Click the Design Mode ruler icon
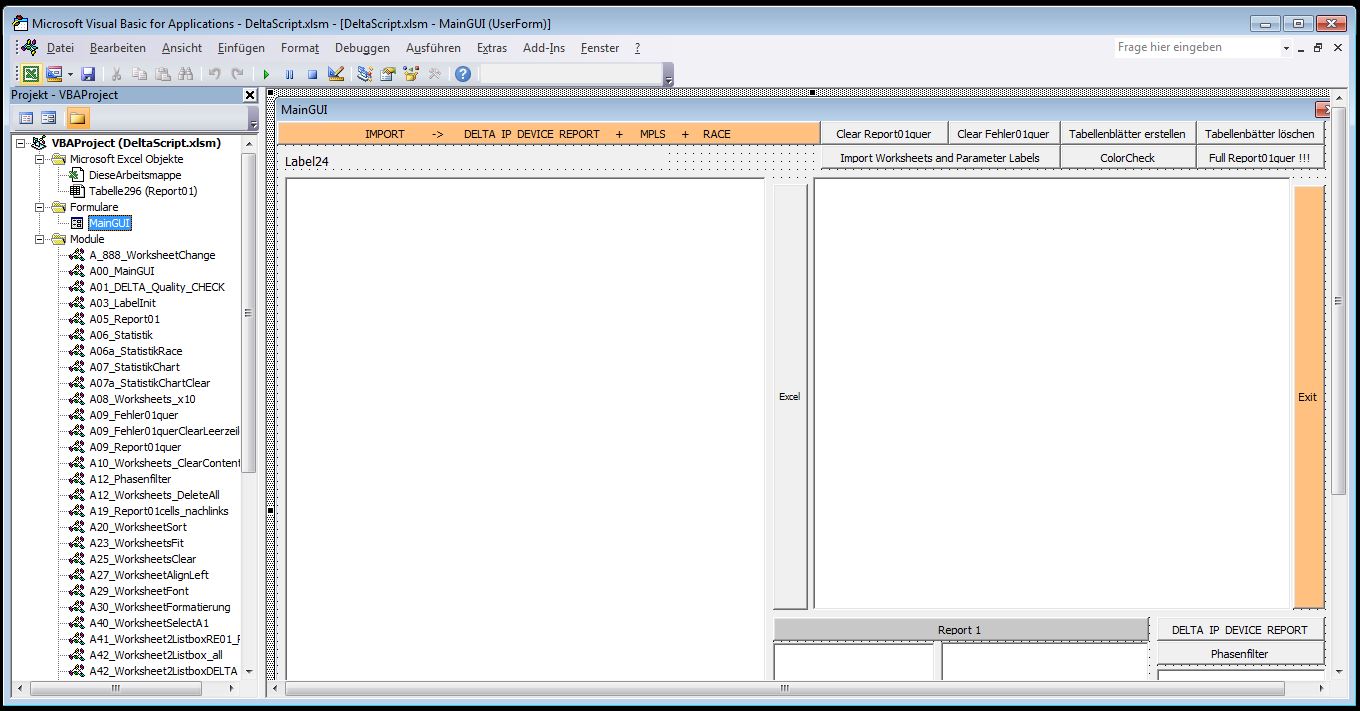Image resolution: width=1360 pixels, height=711 pixels. (336, 74)
